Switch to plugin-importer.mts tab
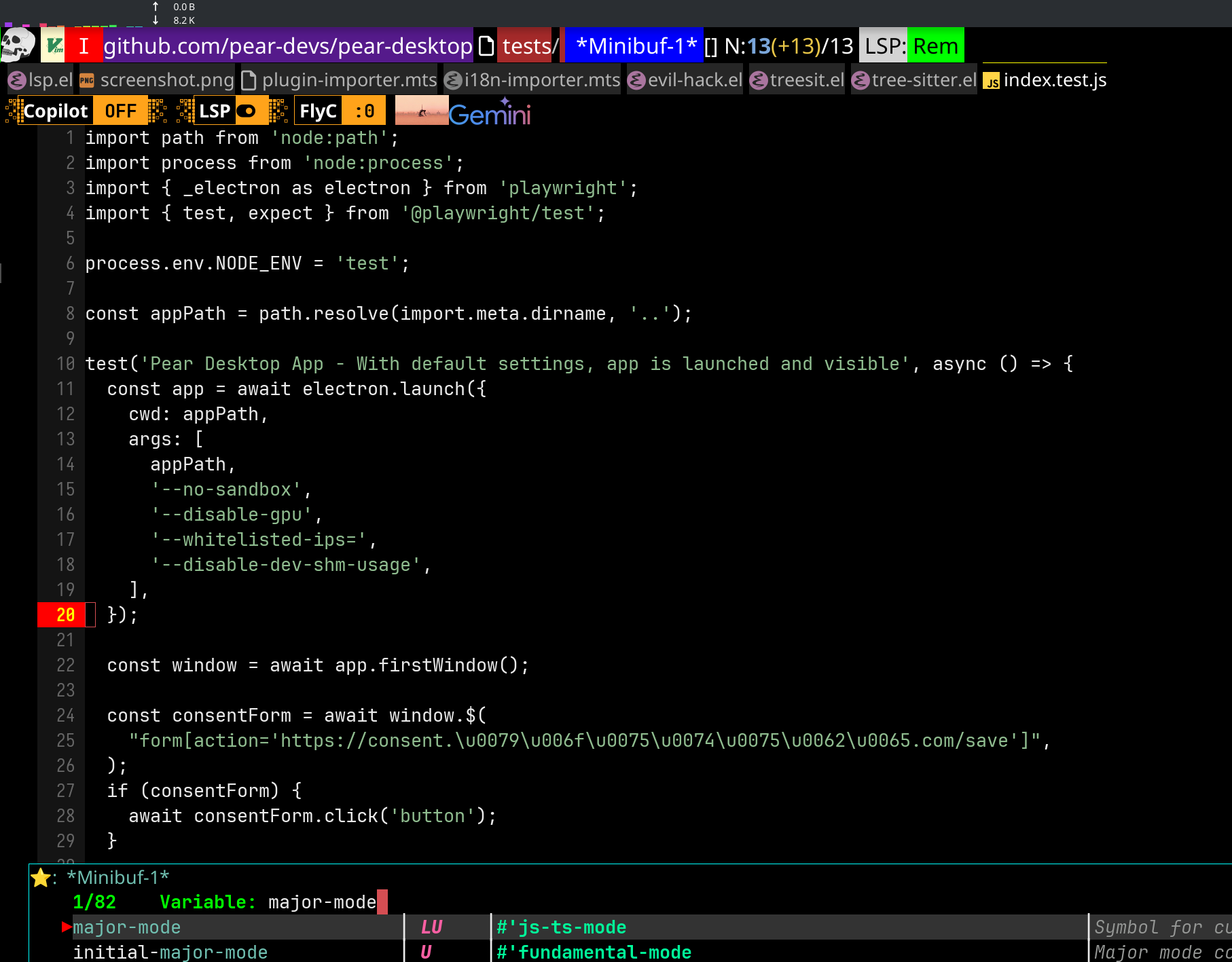The width and height of the screenshot is (1232, 962). (x=349, y=80)
